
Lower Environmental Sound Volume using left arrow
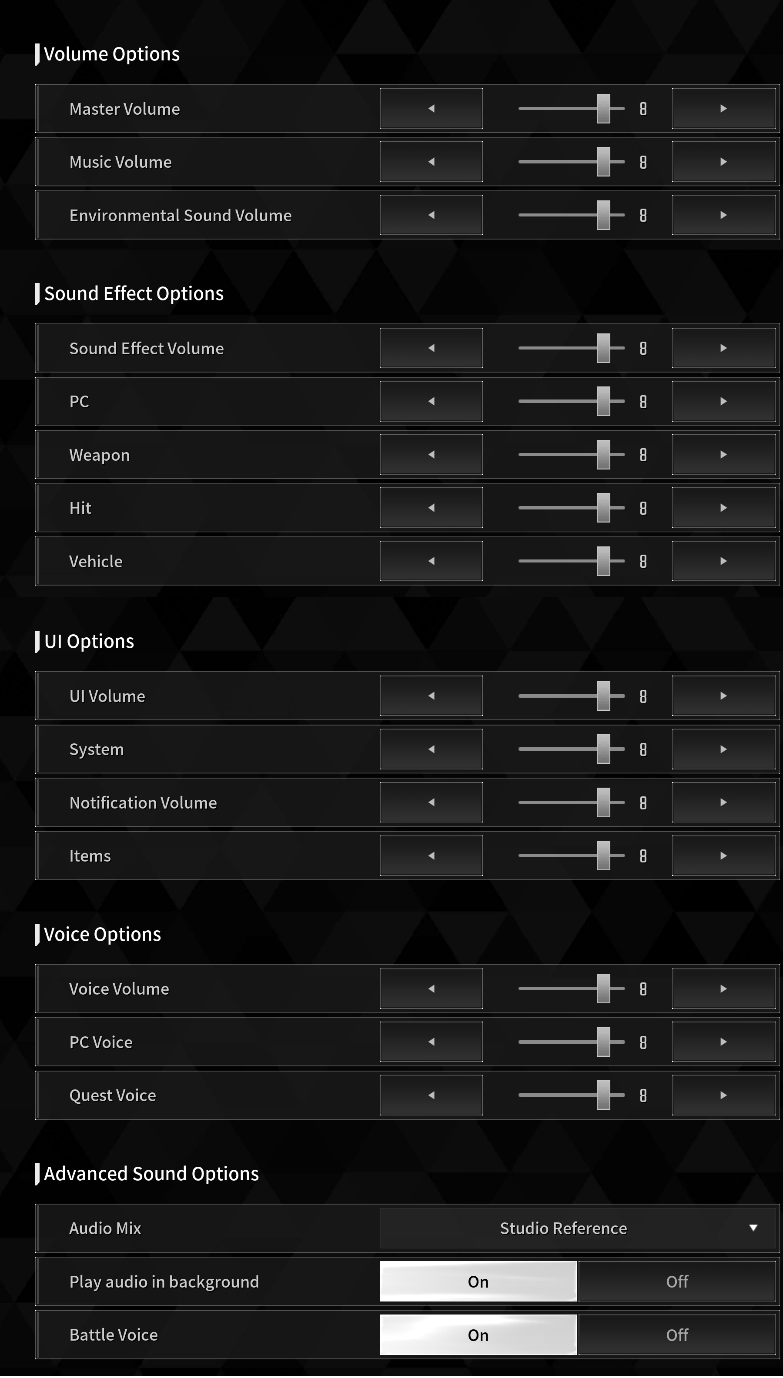(431, 215)
